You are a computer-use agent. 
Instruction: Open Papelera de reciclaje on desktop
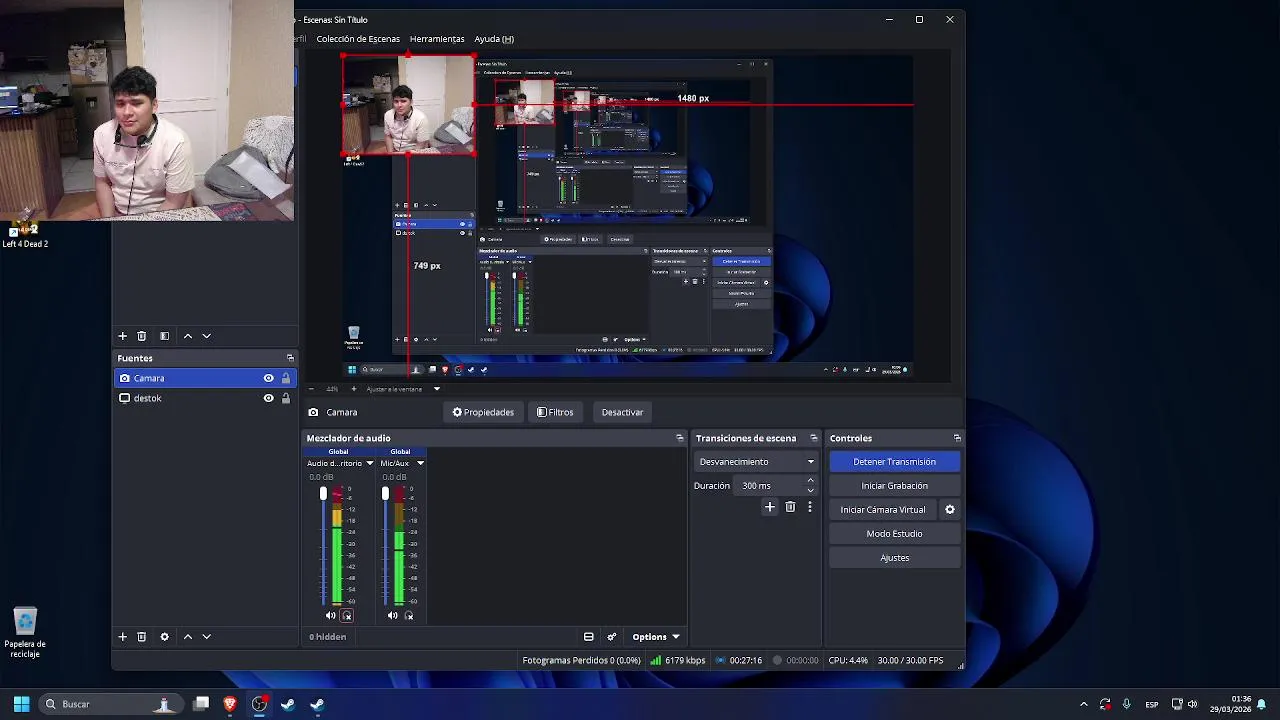(x=25, y=633)
